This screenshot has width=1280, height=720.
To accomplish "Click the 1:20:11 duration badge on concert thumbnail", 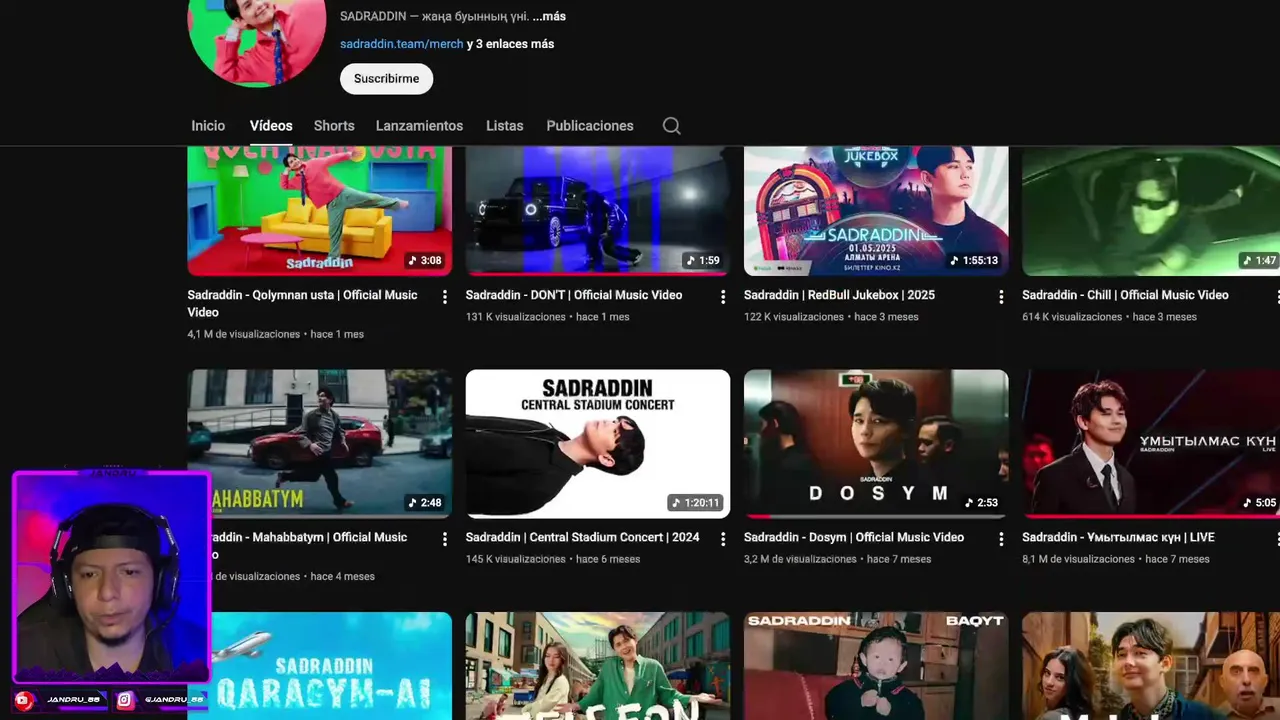I will (696, 502).
